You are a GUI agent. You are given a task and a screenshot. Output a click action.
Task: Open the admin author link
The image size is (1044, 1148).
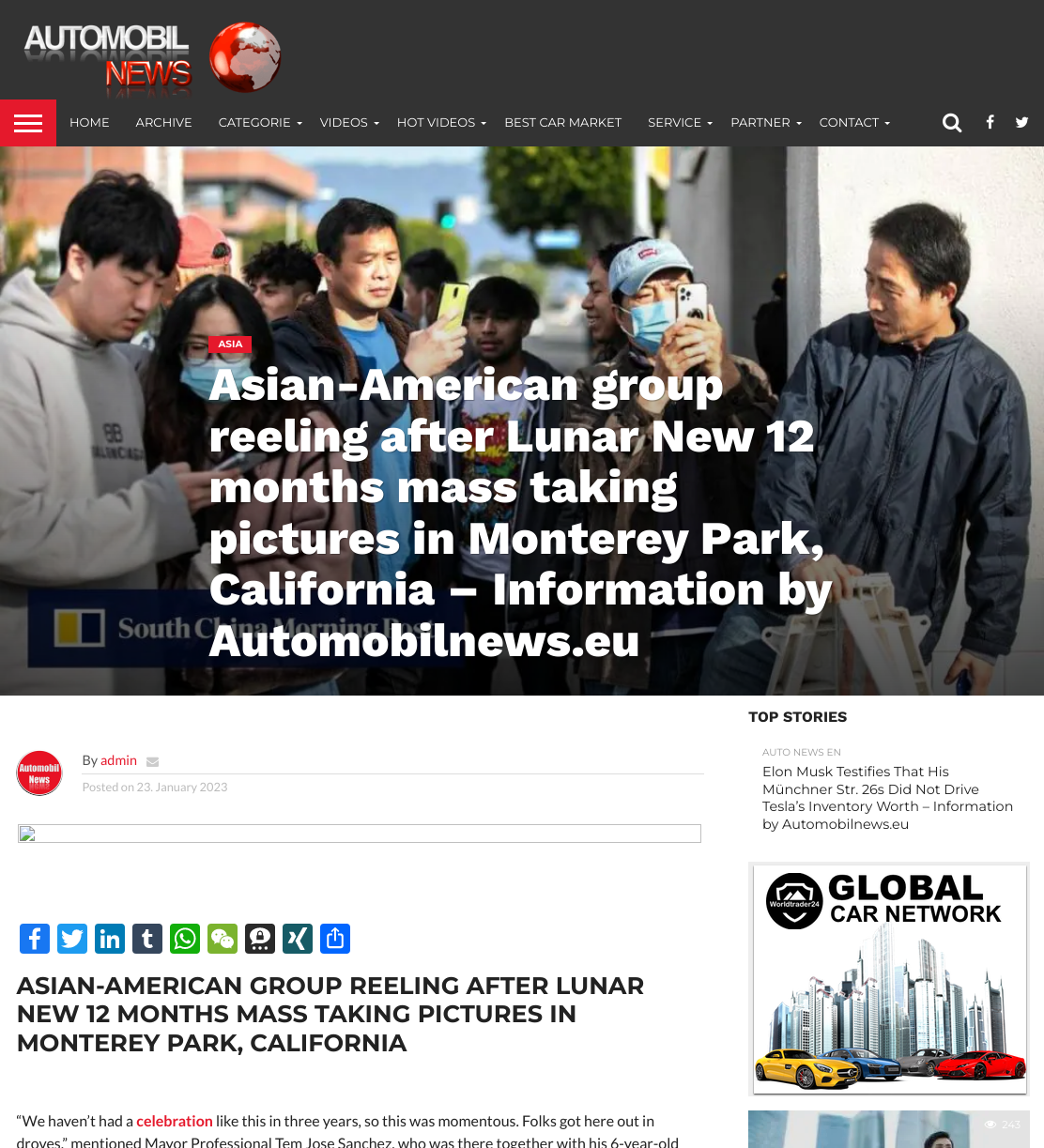pyautogui.click(x=118, y=760)
